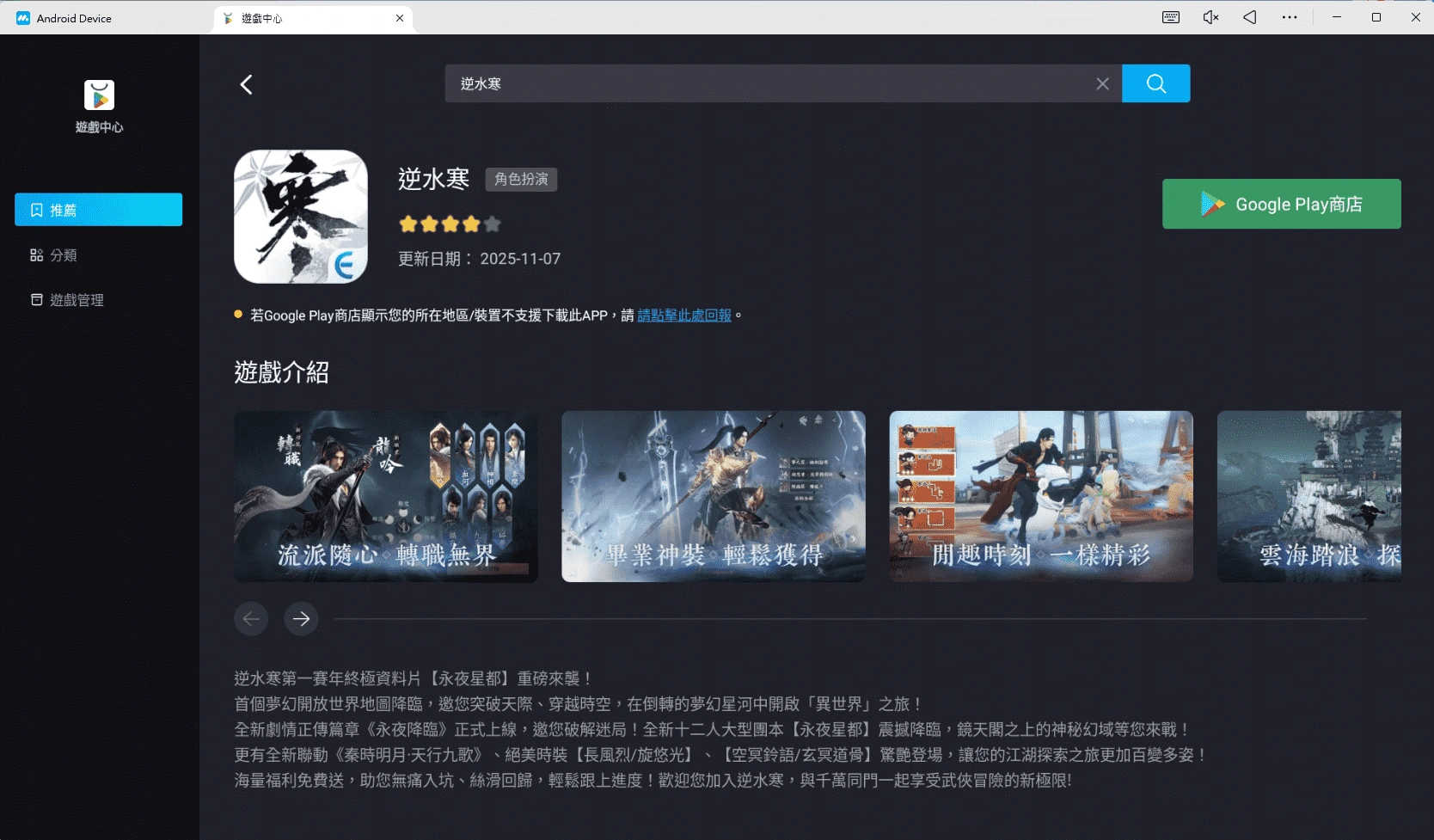Open the more options menu in the title bar
Screen dimensions: 1434x840
pyautogui.click(x=1289, y=16)
